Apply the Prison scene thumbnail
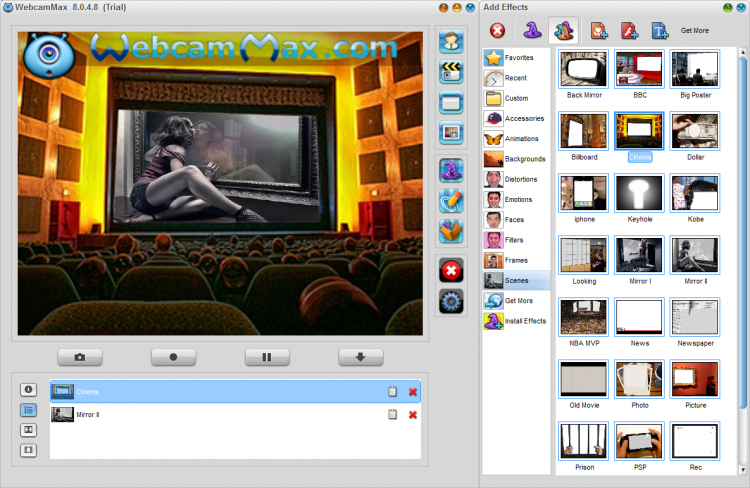 [x=584, y=441]
